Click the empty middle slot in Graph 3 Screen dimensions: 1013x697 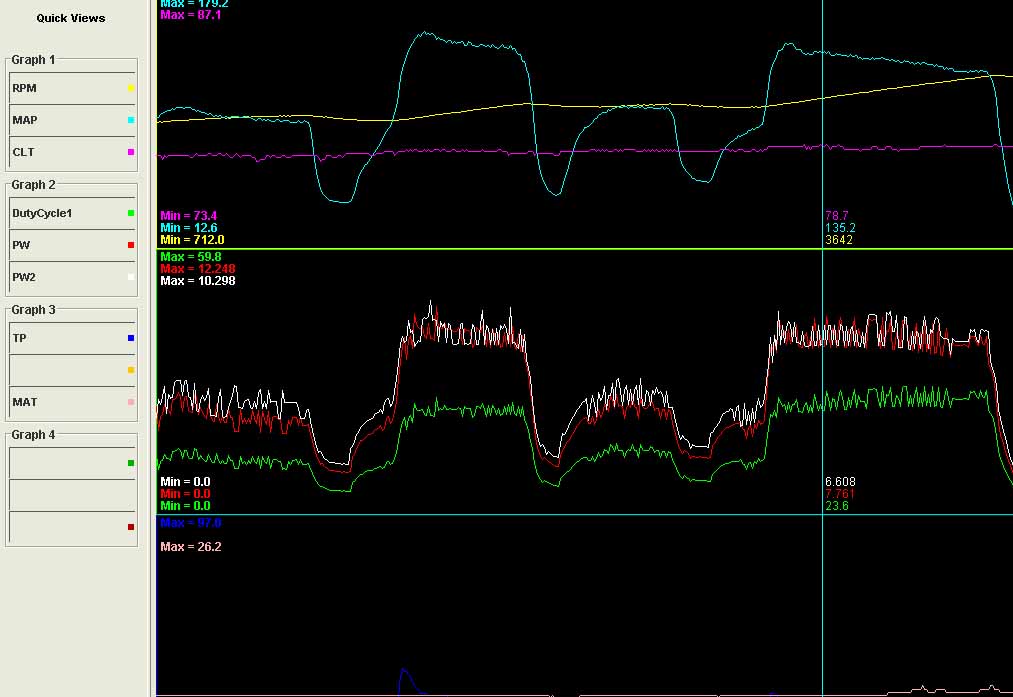pos(66,370)
